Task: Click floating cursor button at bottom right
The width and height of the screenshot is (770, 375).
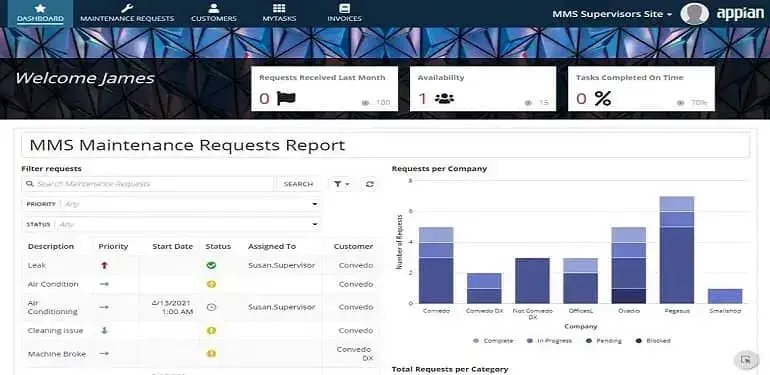Action: pos(746,360)
